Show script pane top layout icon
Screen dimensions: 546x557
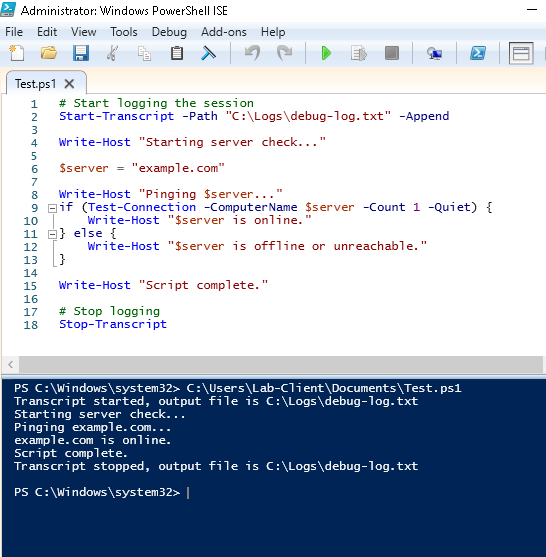(x=521, y=54)
